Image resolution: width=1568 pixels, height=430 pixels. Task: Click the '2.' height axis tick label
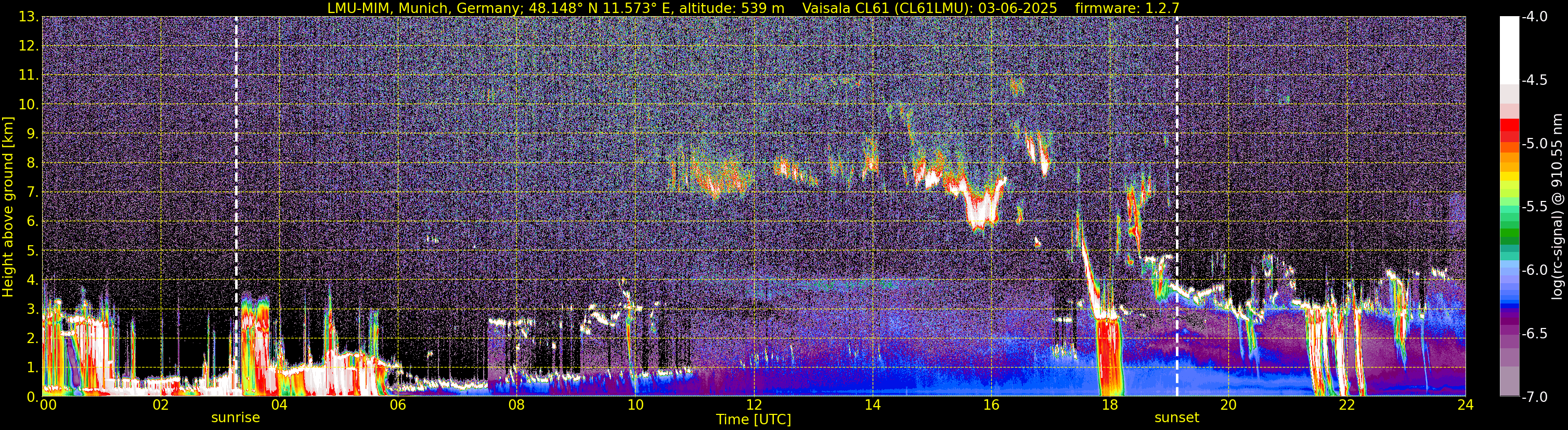tap(32, 338)
